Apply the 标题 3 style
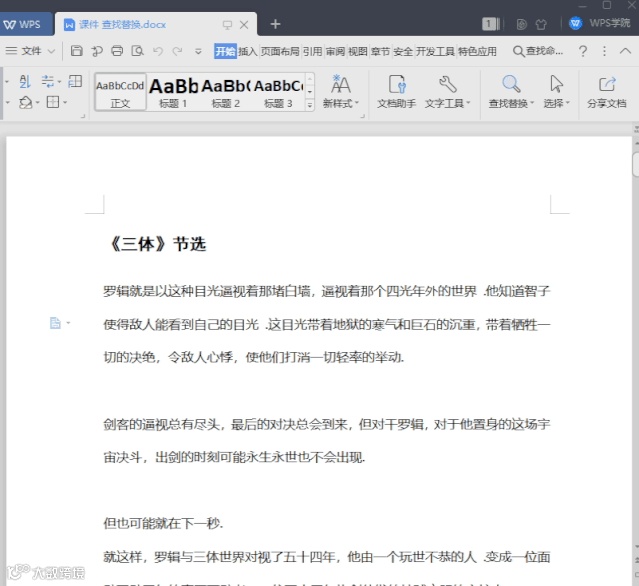This screenshot has width=639, height=586. click(278, 92)
